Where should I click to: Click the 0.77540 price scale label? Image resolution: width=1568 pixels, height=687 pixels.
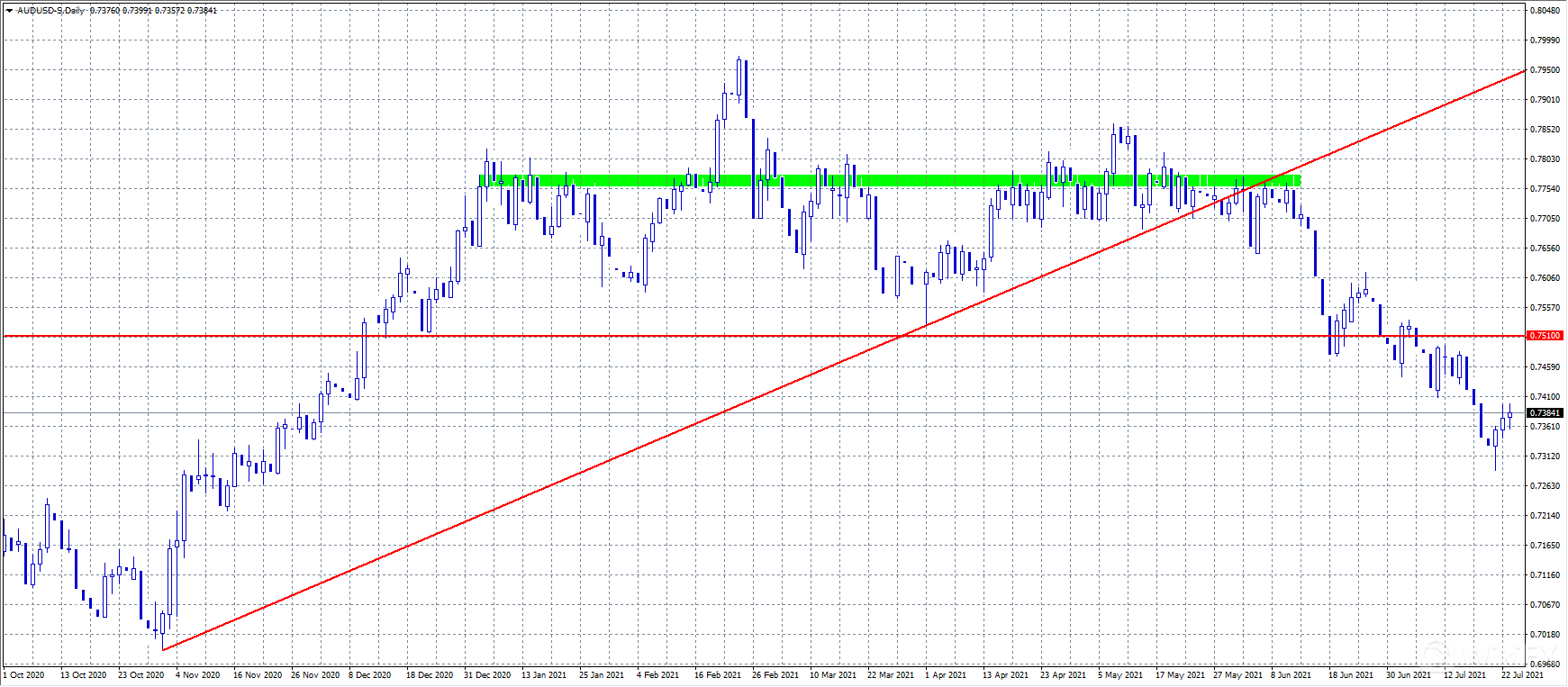click(x=1545, y=189)
